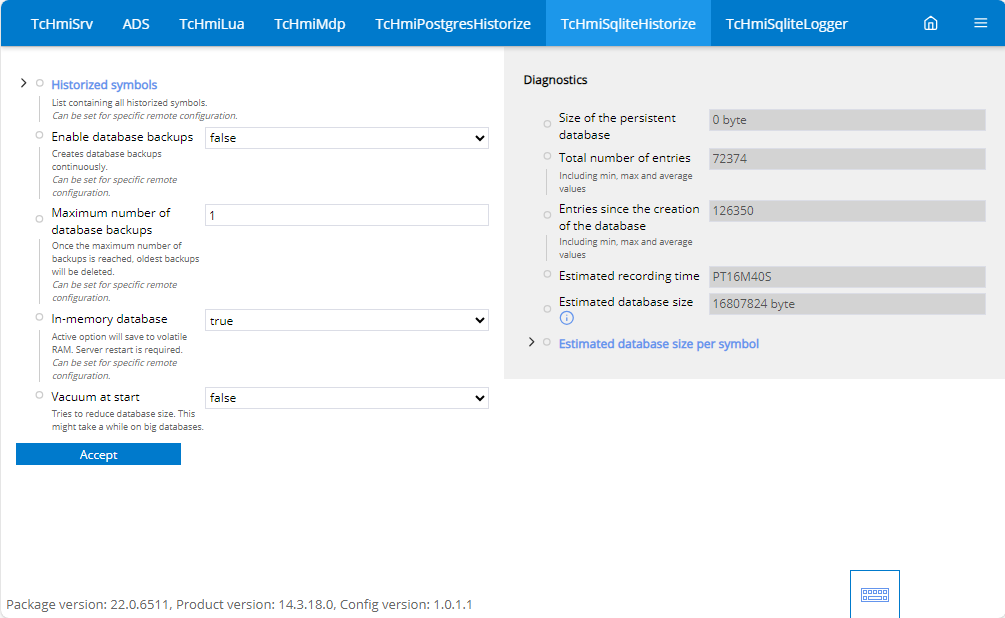Click the entries since creation value 126350

[x=847, y=211]
